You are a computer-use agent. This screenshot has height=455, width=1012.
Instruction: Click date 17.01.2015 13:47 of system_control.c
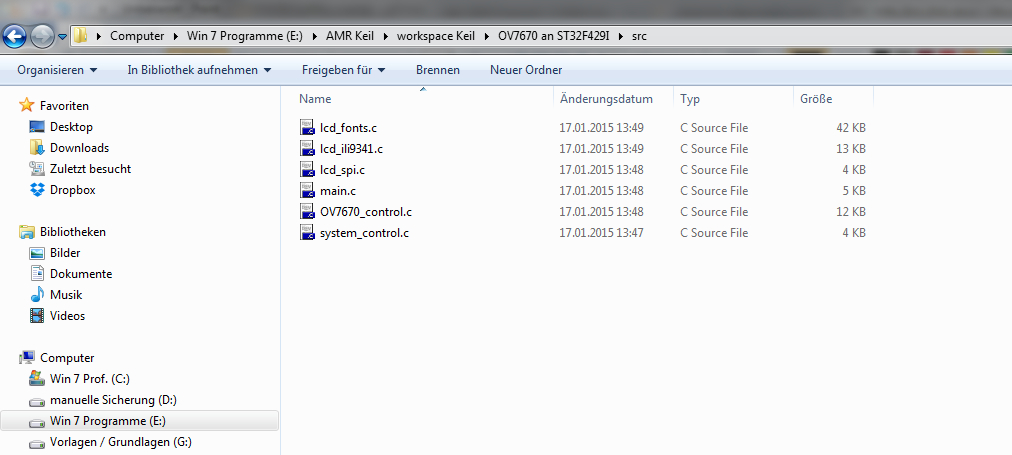click(x=602, y=233)
